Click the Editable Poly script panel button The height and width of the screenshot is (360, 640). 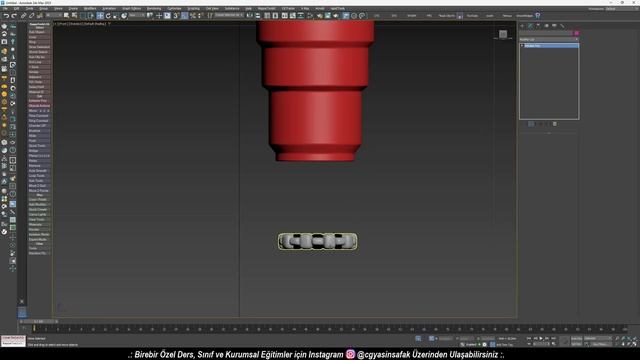[x=39, y=100]
